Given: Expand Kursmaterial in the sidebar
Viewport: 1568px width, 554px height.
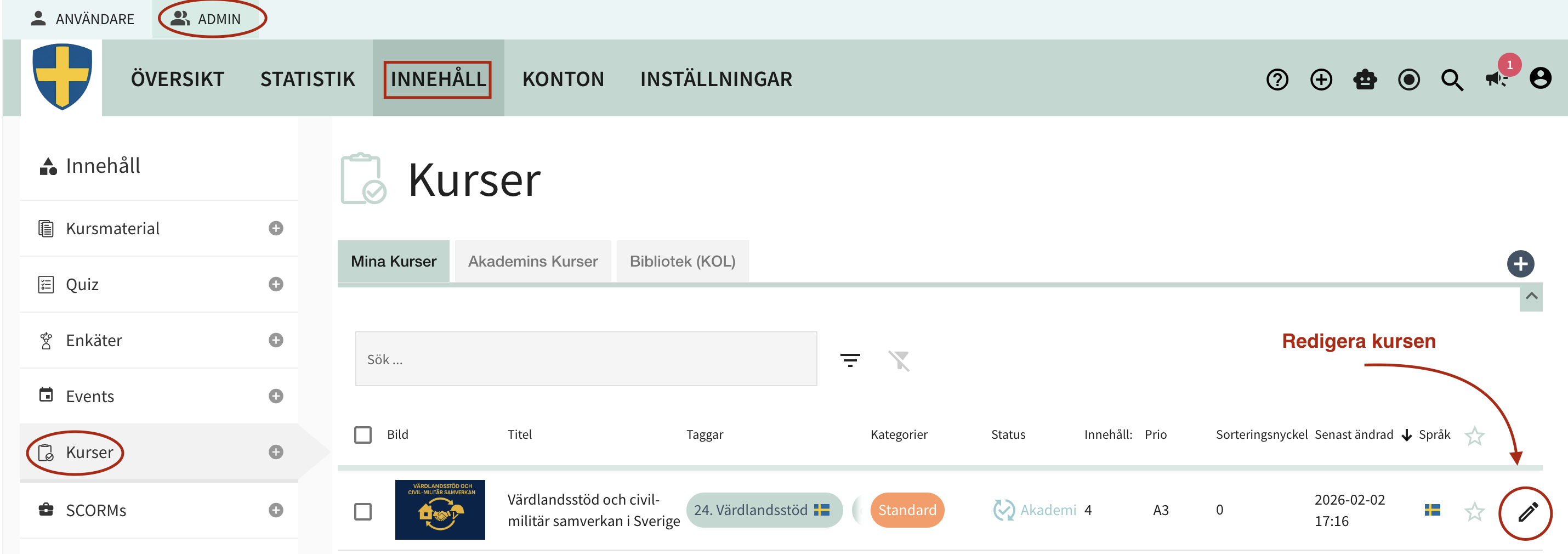Looking at the screenshot, I should (x=277, y=228).
